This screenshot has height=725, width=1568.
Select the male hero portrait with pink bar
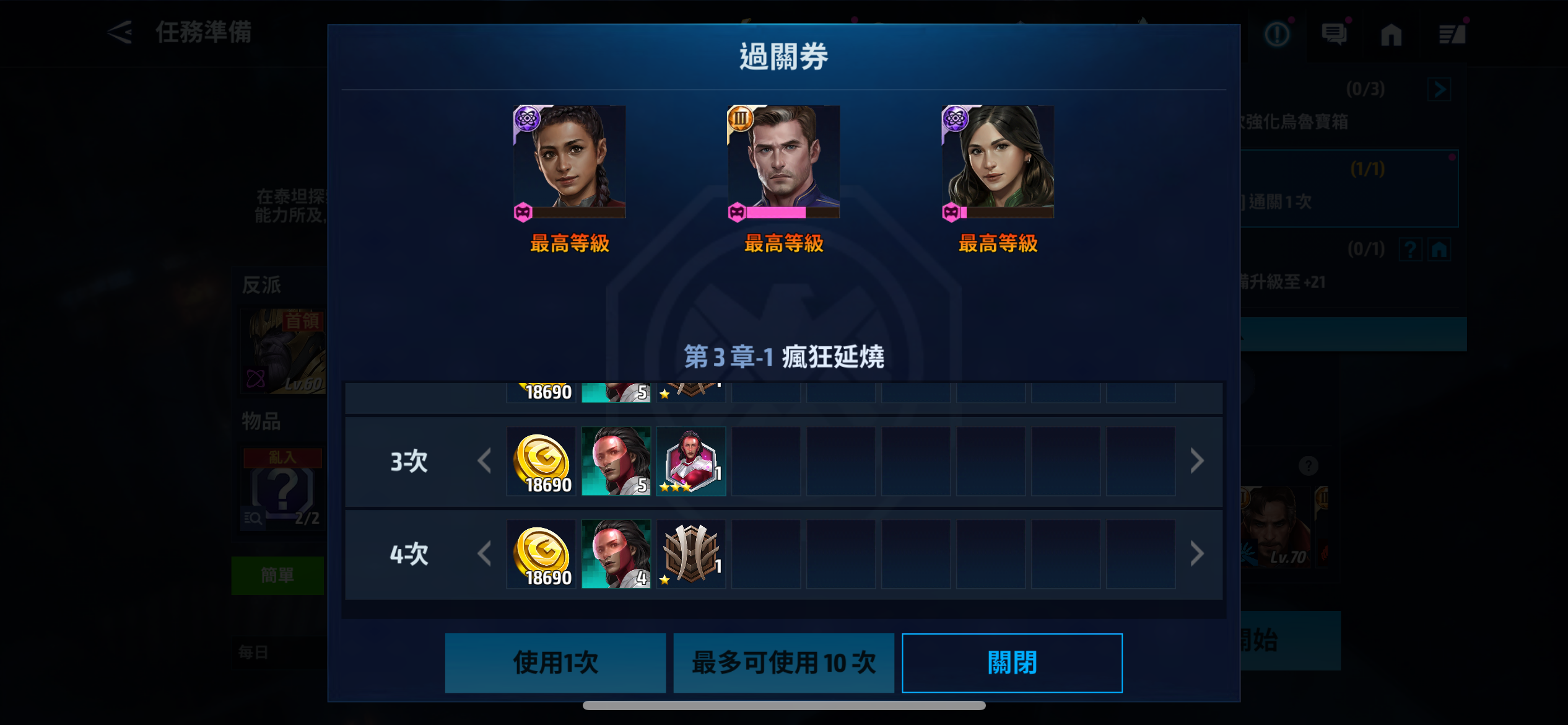(x=784, y=162)
